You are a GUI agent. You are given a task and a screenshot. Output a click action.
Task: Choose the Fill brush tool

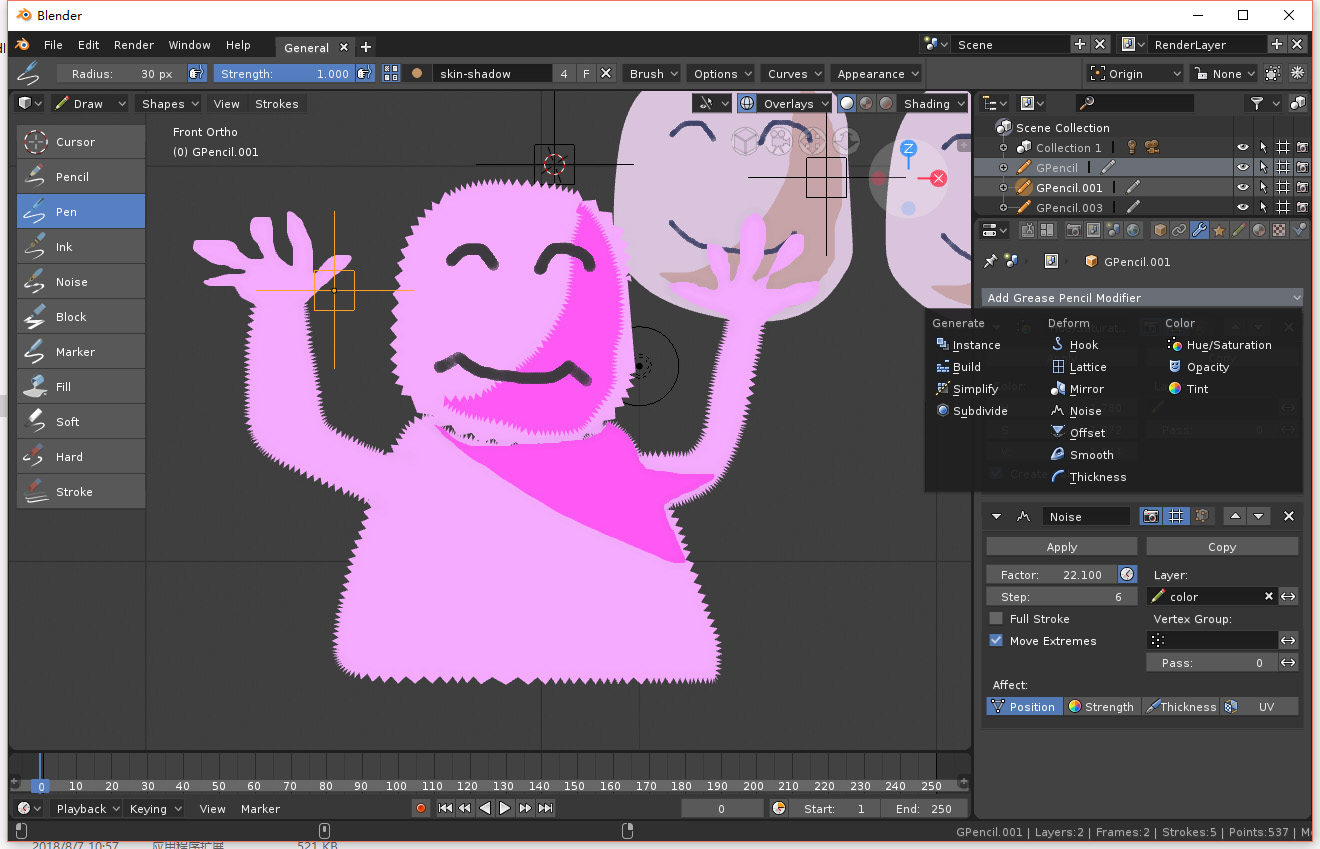pos(80,387)
